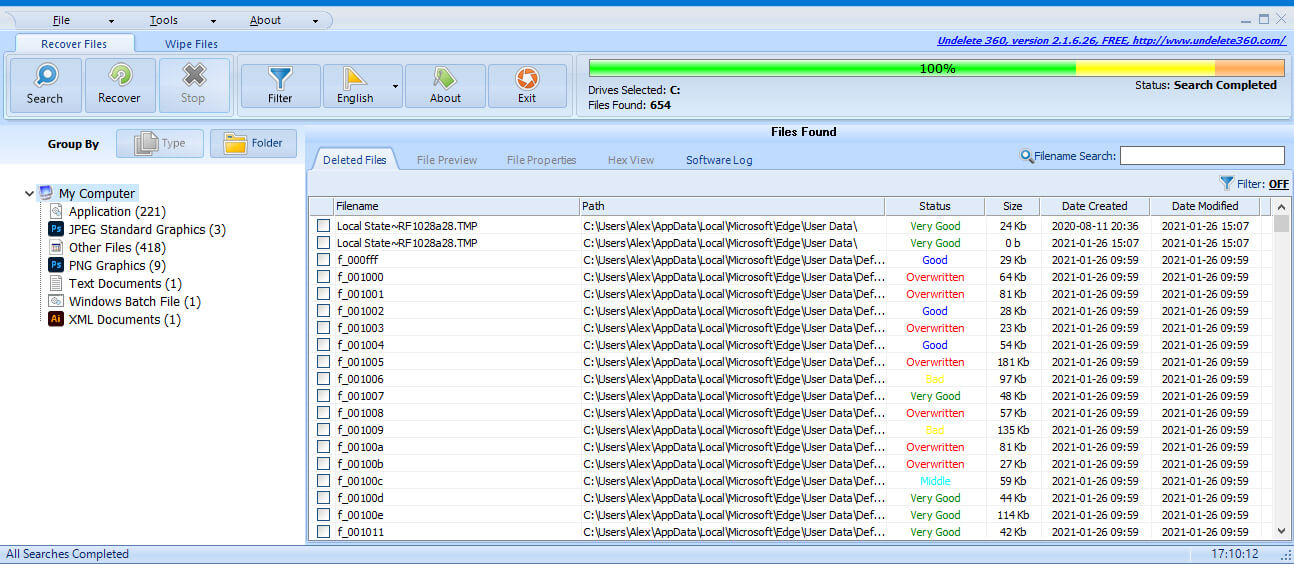Select the checkbox for f_00100a
This screenshot has width=1294, height=564.
tap(323, 447)
